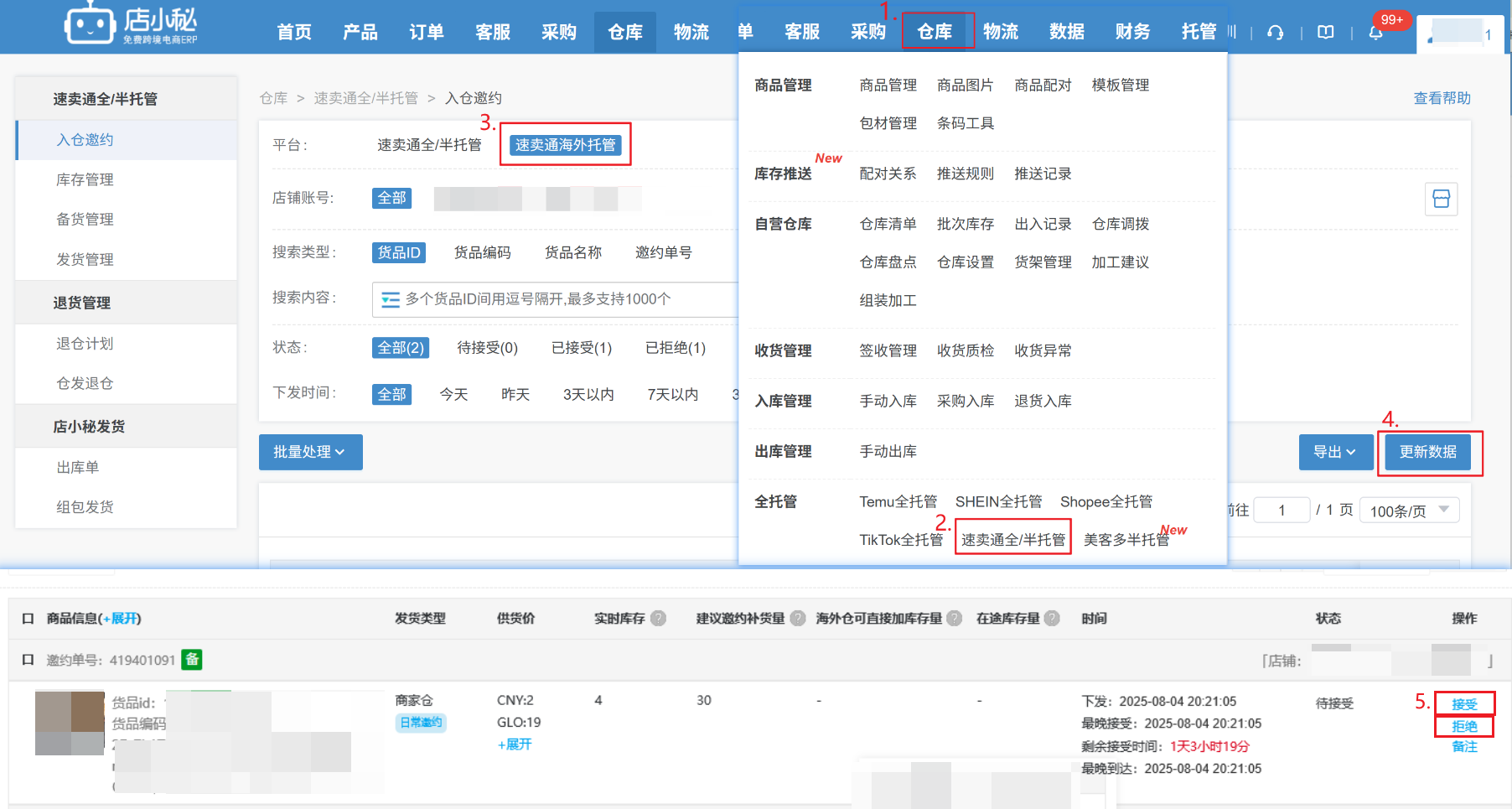This screenshot has width=1512, height=809.
Task: Select 商品图片 in the warehouse menu
Action: 966,86
